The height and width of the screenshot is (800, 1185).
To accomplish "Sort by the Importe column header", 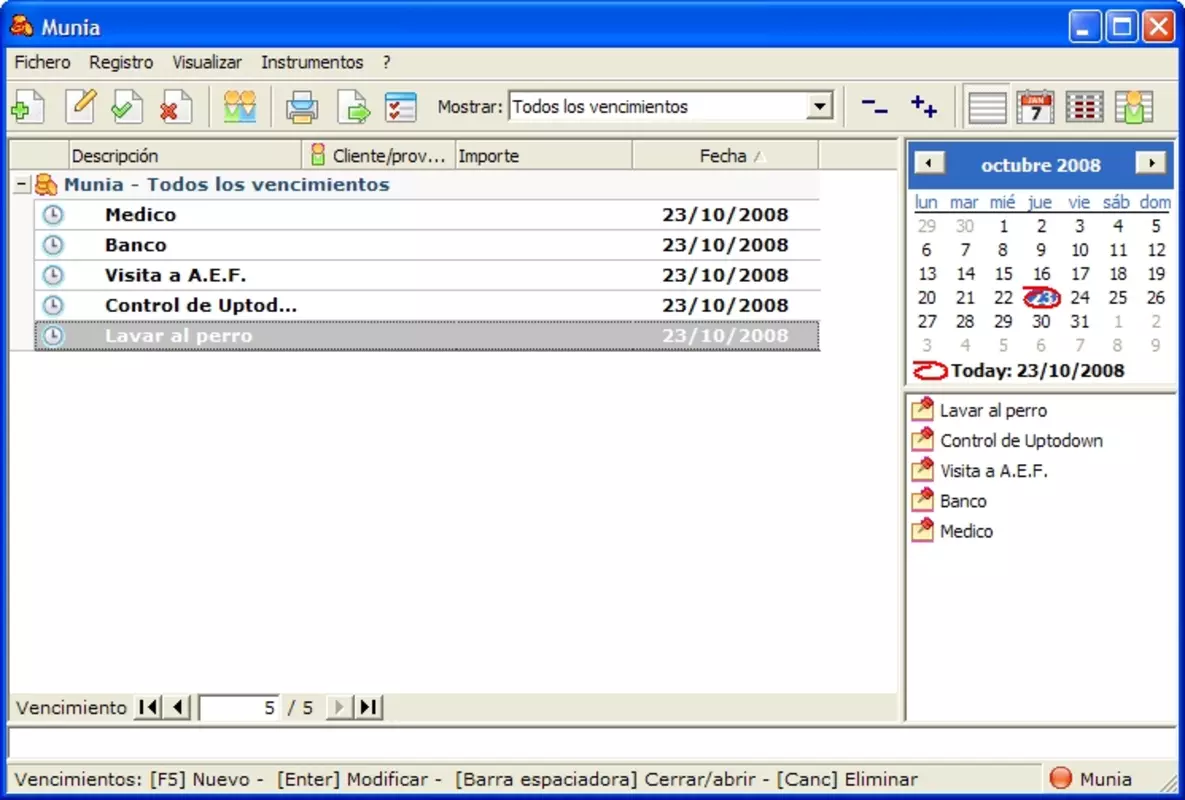I will click(543, 156).
